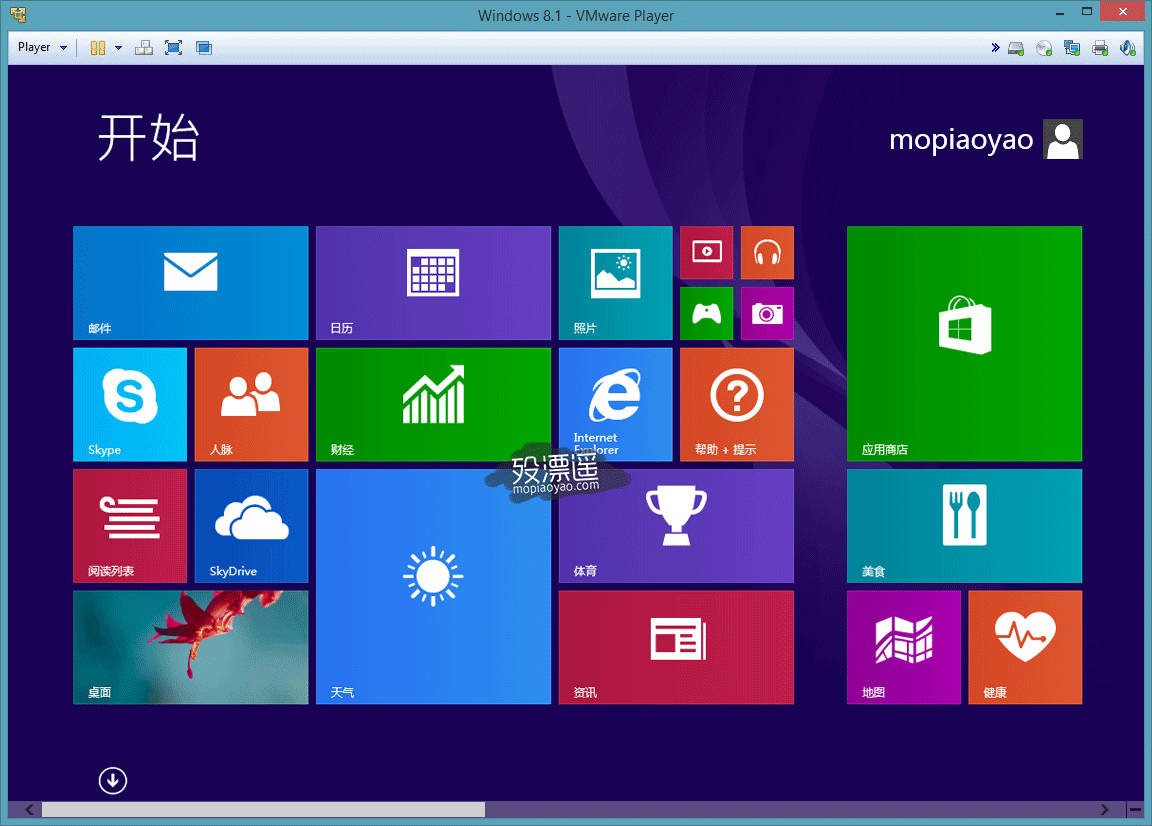
Task: Open the Sports (体育) tile
Action: point(677,526)
